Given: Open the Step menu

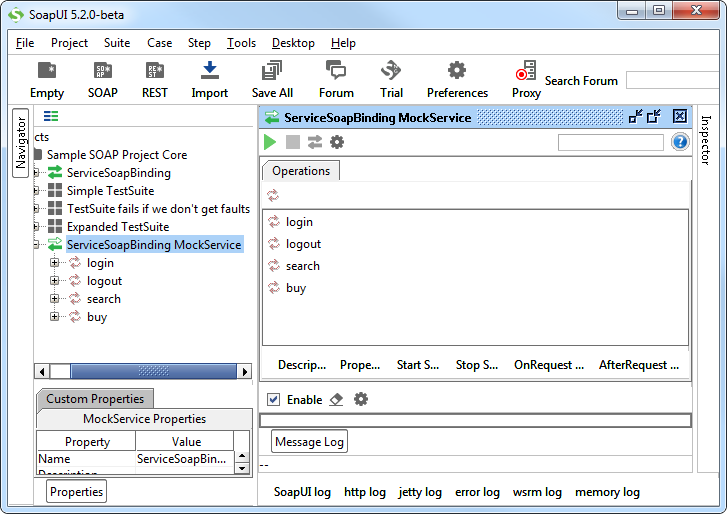Looking at the screenshot, I should pos(199,43).
